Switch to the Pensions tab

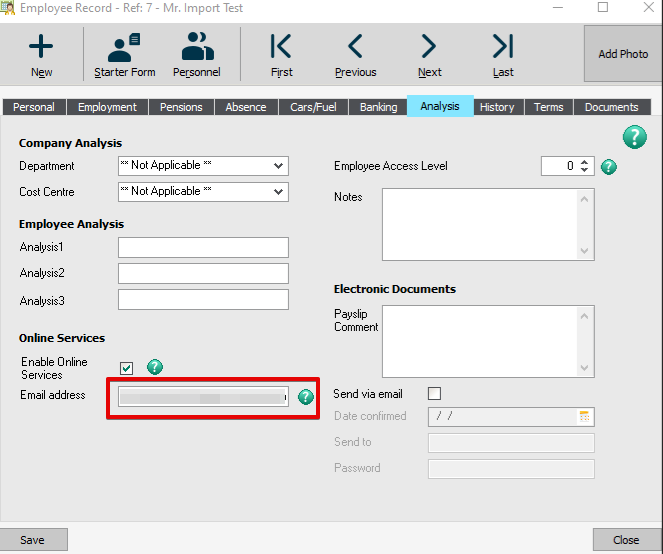[x=181, y=107]
